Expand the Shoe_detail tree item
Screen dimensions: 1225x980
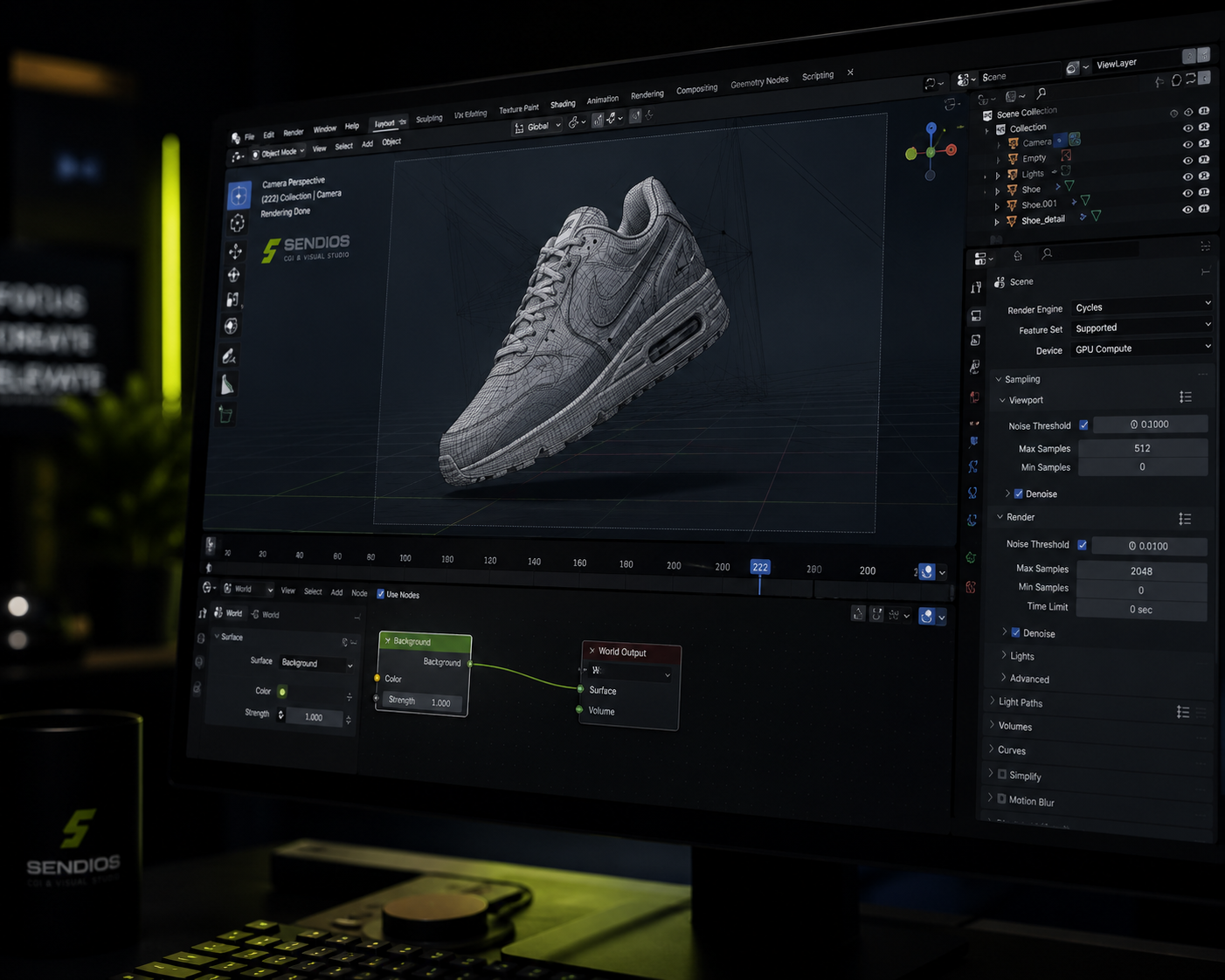point(997,222)
